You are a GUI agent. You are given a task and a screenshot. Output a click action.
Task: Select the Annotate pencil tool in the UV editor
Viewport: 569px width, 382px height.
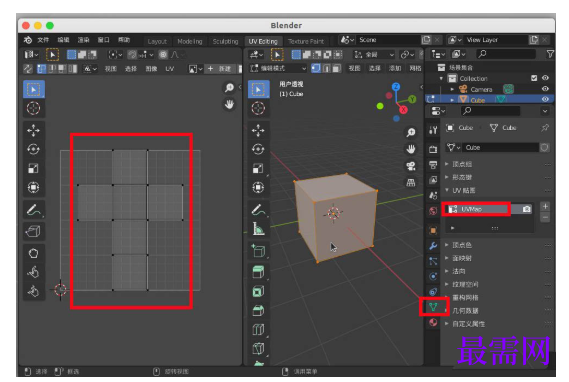click(x=34, y=210)
